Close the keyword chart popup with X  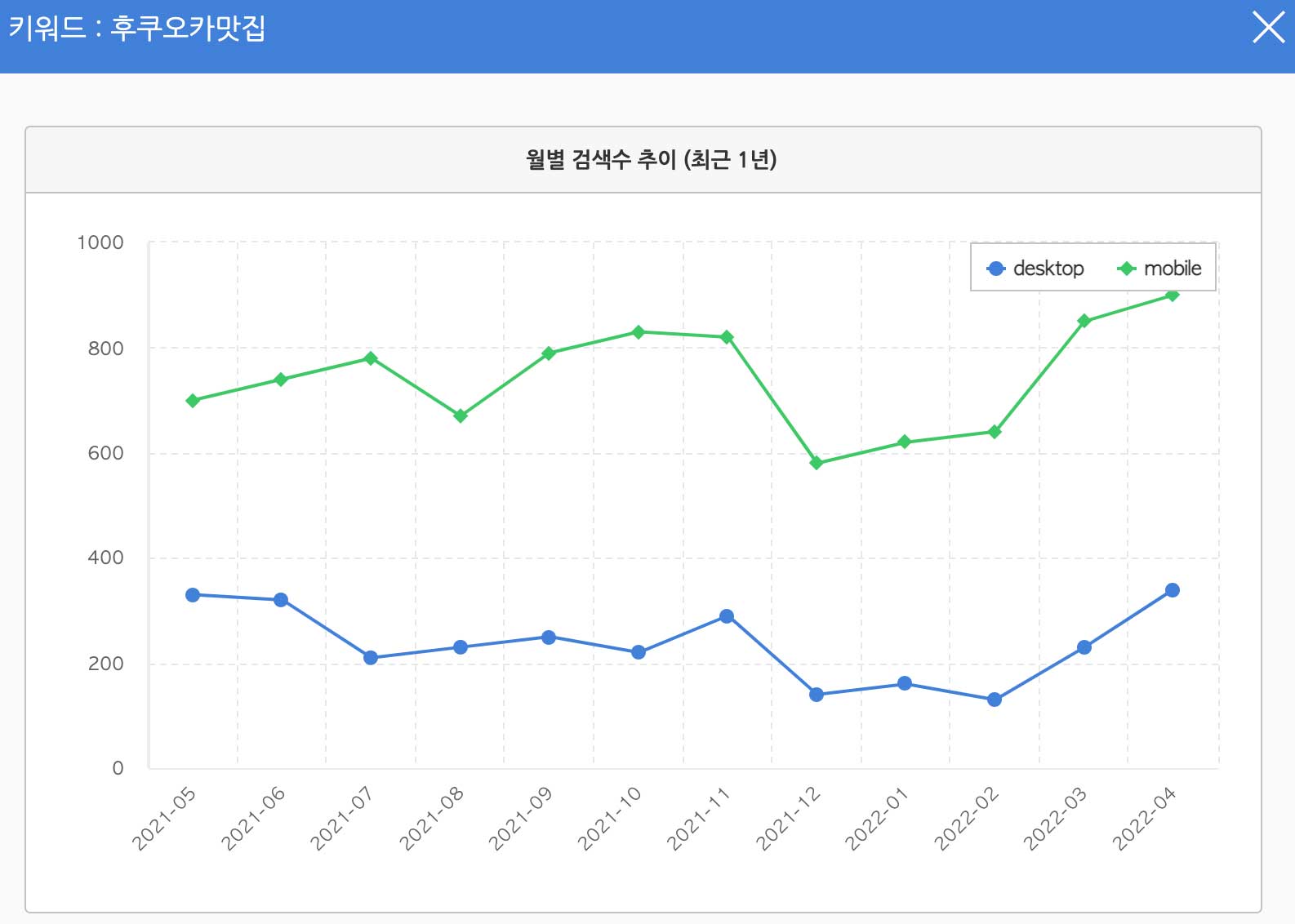[1268, 28]
